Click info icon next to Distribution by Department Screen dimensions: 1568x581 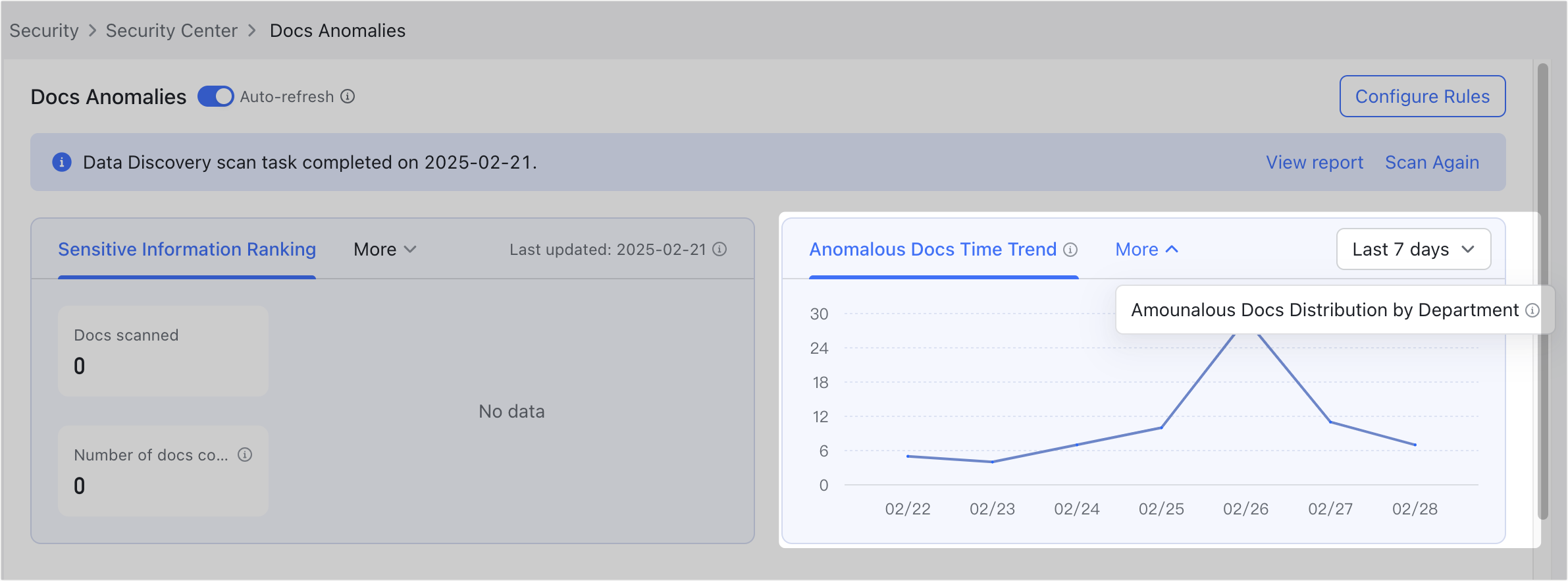(1532, 310)
